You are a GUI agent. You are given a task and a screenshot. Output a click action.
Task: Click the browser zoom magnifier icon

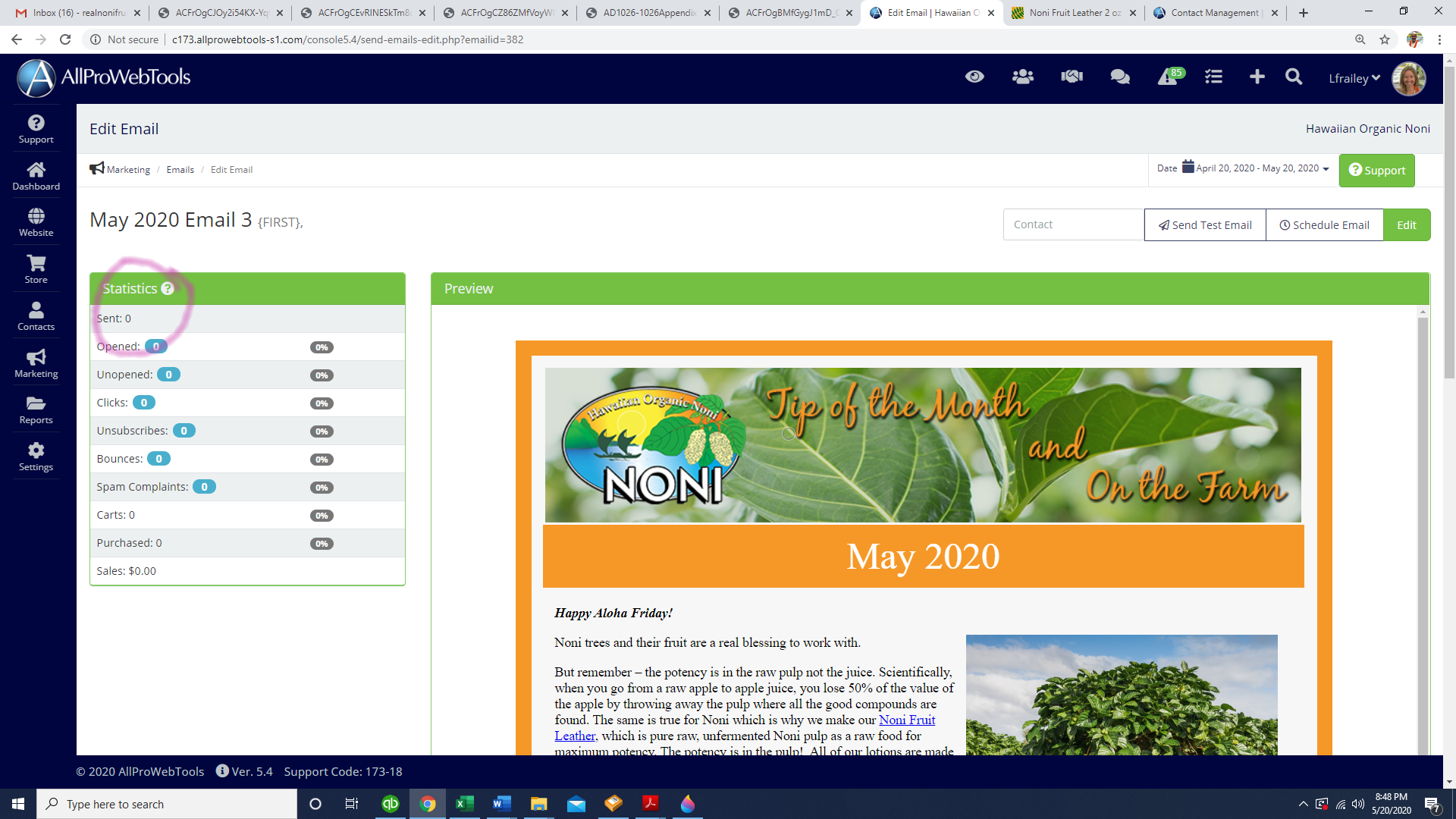click(x=1360, y=39)
